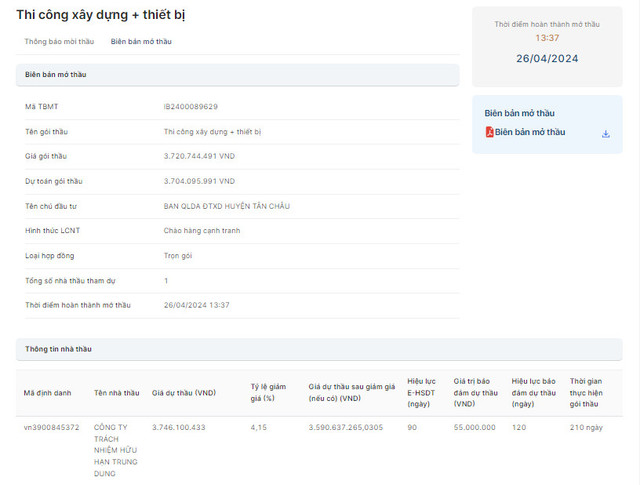
Task: Select the Biên bản mở thầu tab
Action: (141, 42)
